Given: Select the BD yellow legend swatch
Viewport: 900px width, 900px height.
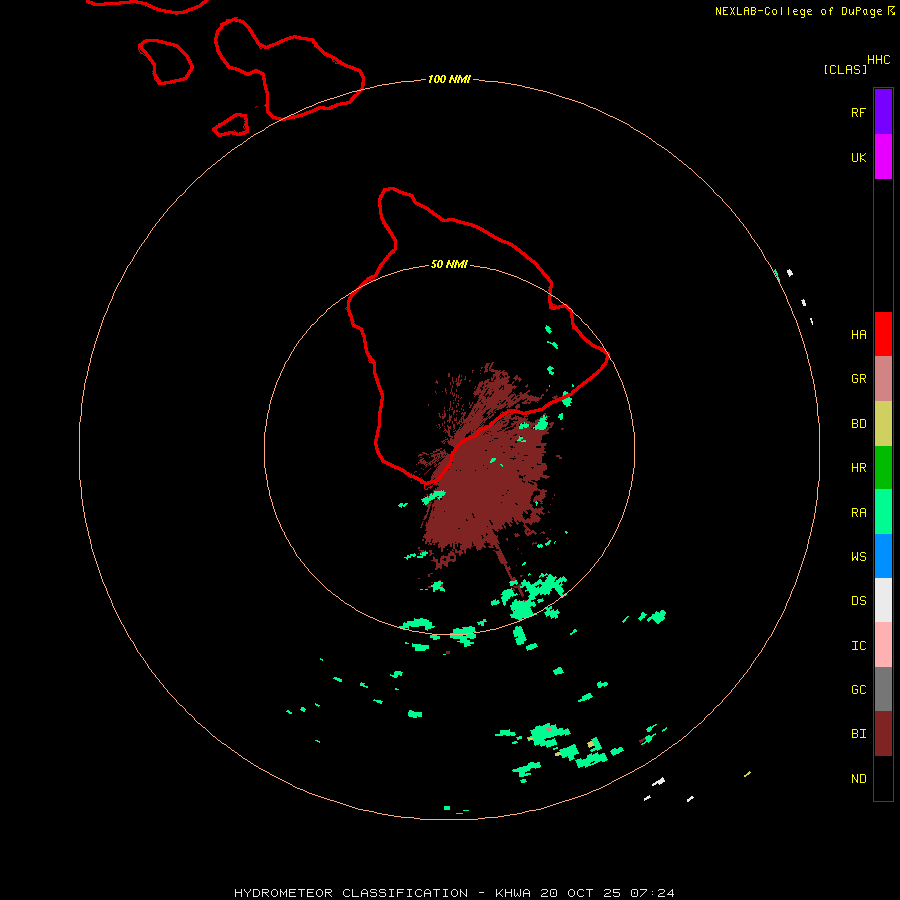Looking at the screenshot, I should [x=883, y=424].
